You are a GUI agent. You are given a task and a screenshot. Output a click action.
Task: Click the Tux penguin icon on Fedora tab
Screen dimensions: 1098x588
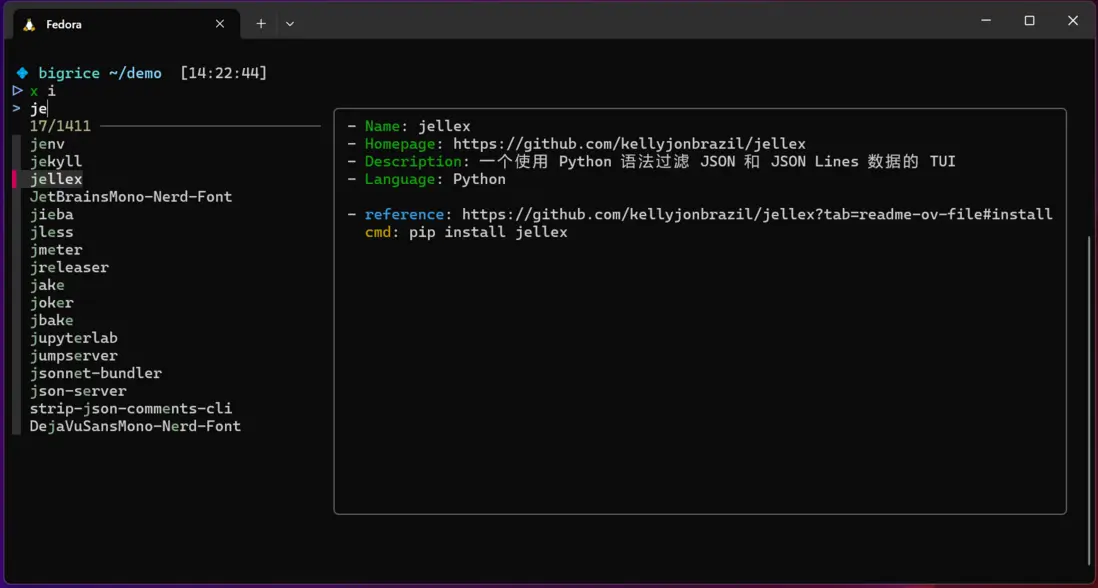(x=30, y=24)
